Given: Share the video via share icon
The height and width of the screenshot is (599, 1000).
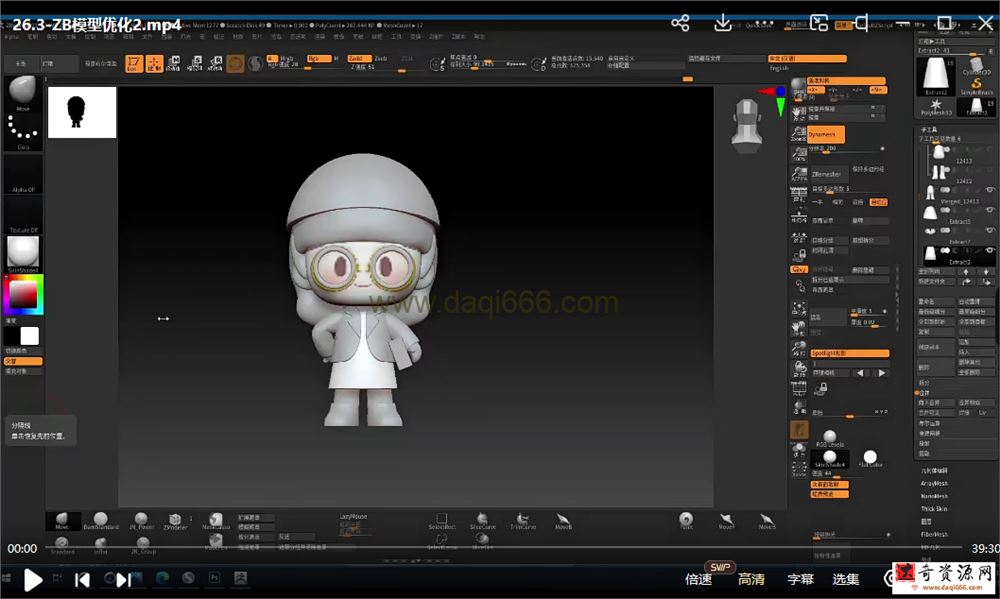Looking at the screenshot, I should [x=680, y=24].
